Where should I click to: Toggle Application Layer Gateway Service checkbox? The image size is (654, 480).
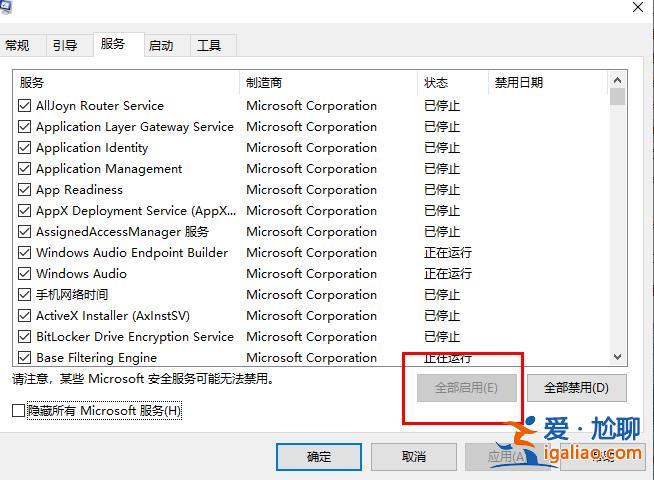(25, 126)
